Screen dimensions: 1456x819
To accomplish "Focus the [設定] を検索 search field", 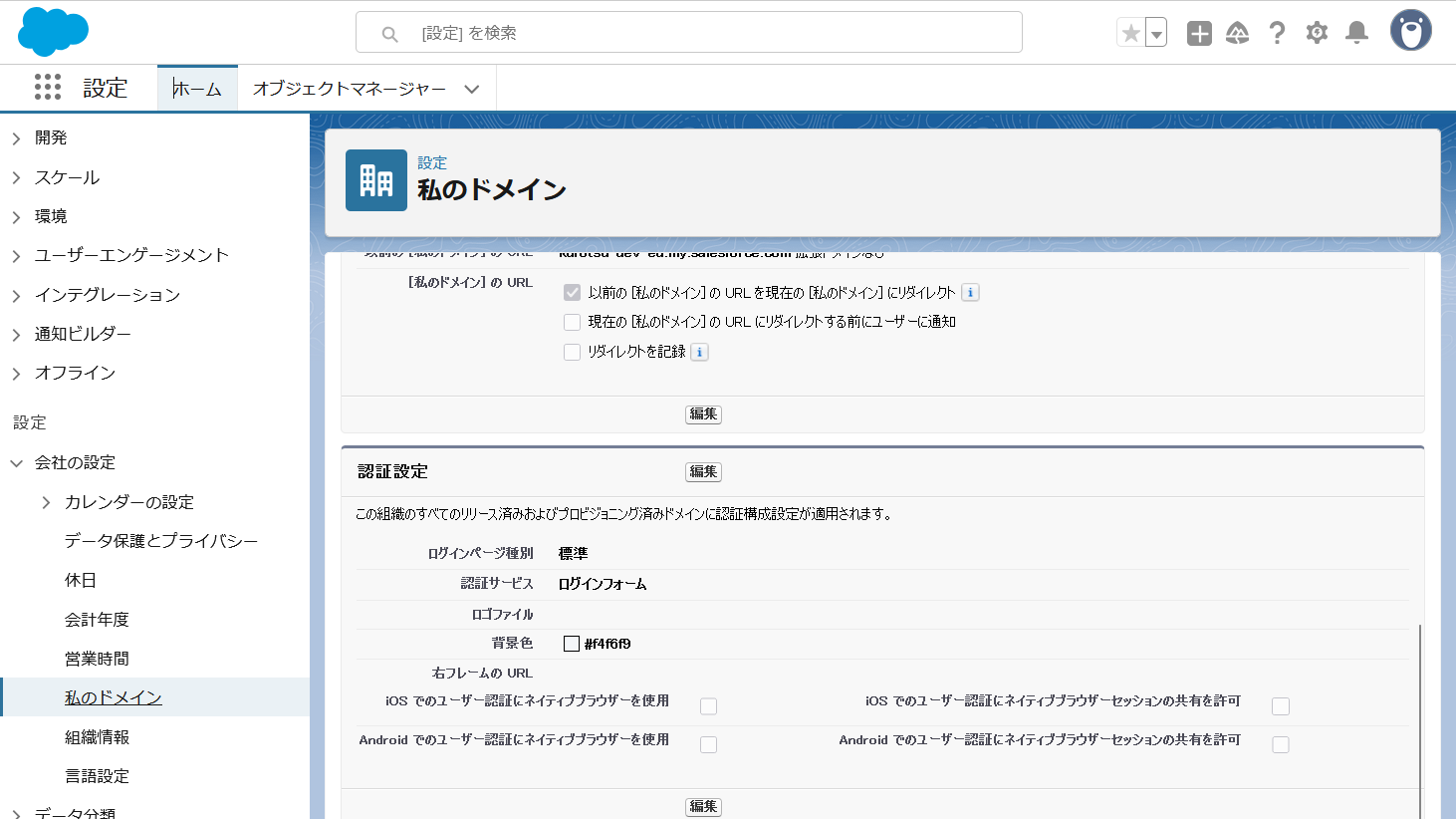I will click(689, 32).
